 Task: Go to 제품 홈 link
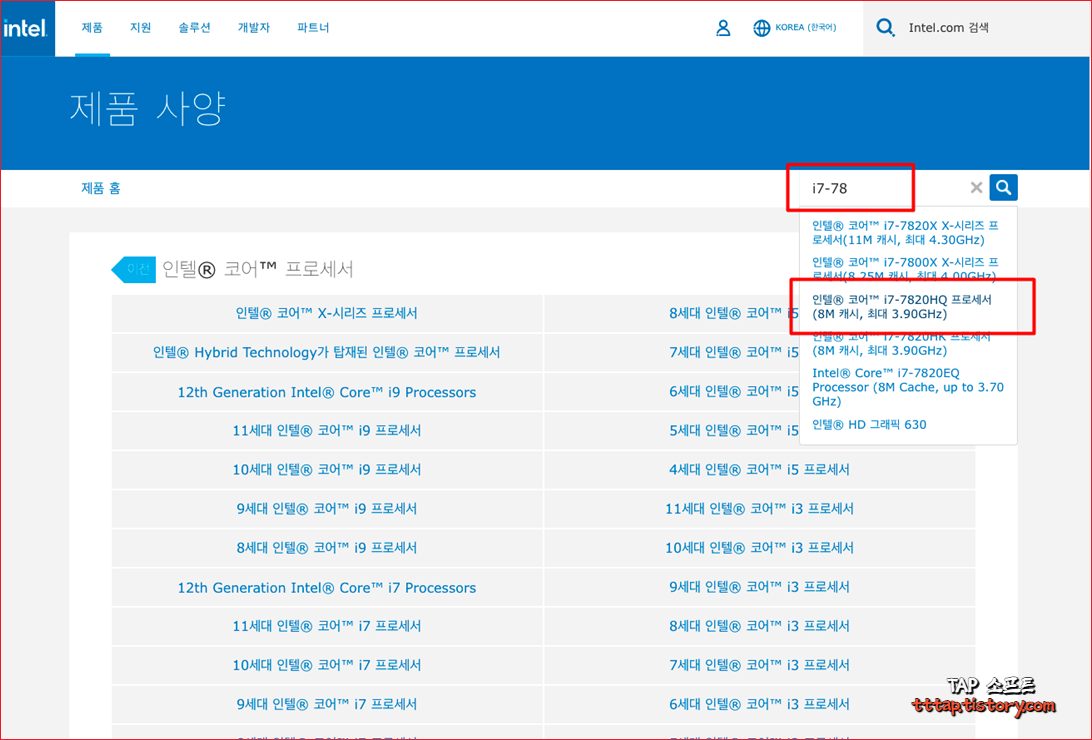click(x=101, y=188)
